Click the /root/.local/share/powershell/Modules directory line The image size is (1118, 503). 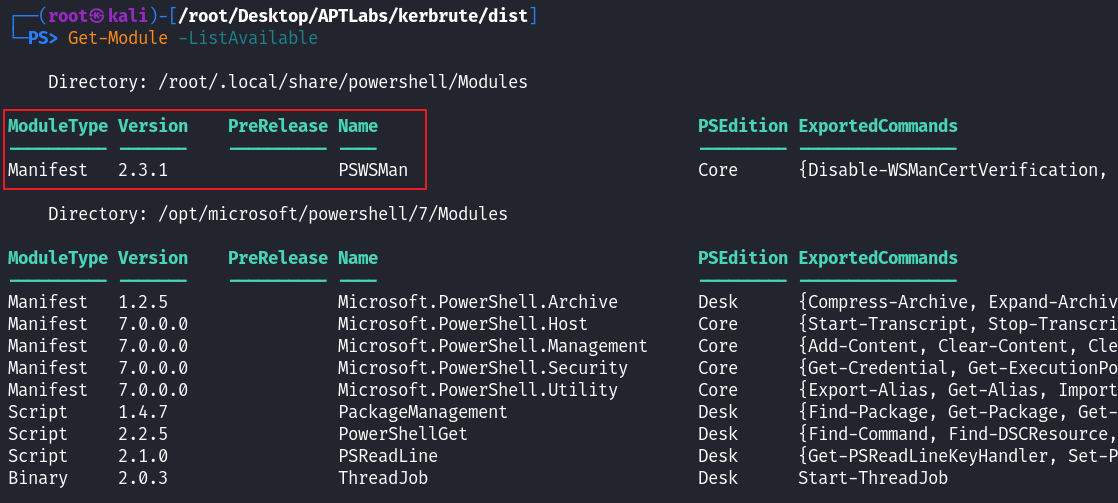click(x=287, y=82)
